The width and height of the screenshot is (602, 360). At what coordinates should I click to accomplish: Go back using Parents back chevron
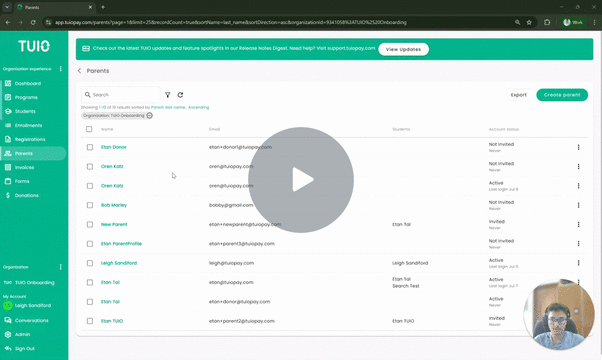click(79, 71)
